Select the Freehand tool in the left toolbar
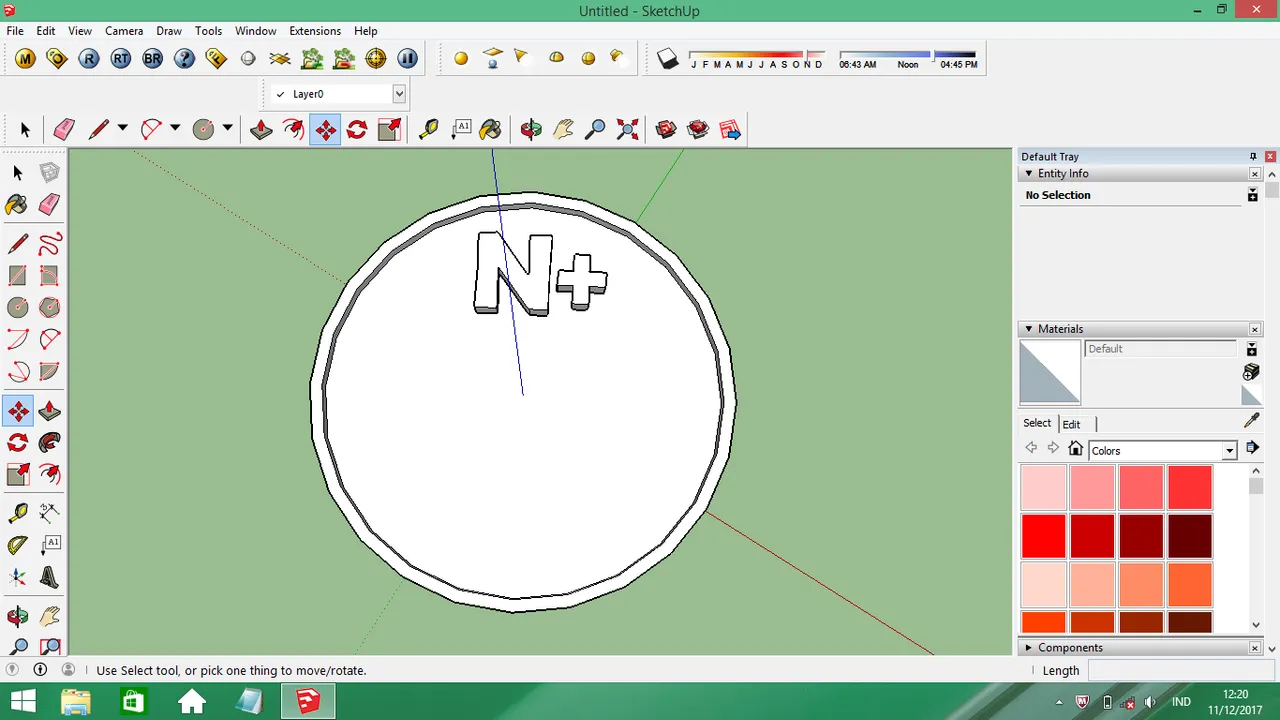The height and width of the screenshot is (720, 1280). [x=50, y=243]
